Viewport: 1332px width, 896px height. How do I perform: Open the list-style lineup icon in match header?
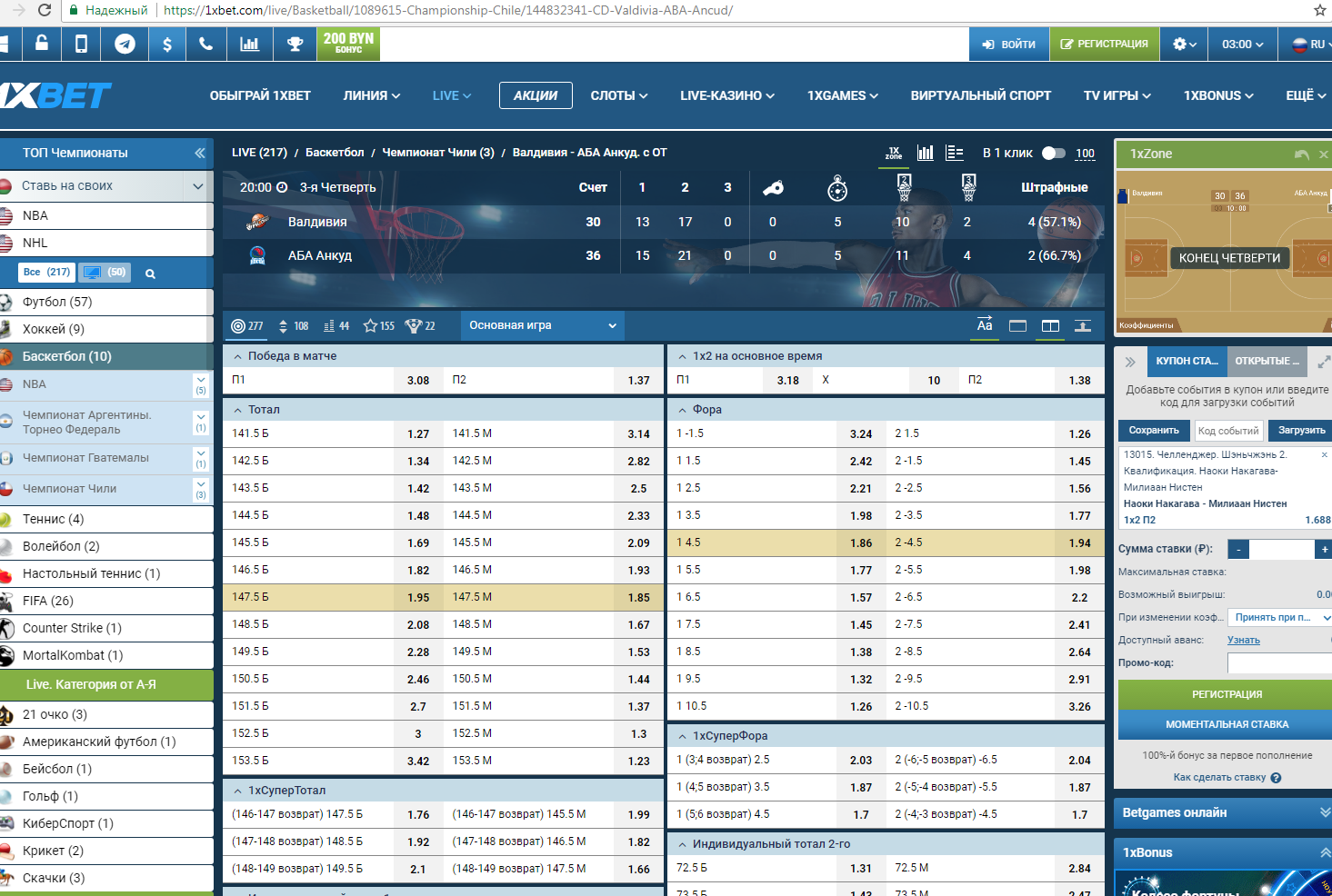click(x=955, y=153)
